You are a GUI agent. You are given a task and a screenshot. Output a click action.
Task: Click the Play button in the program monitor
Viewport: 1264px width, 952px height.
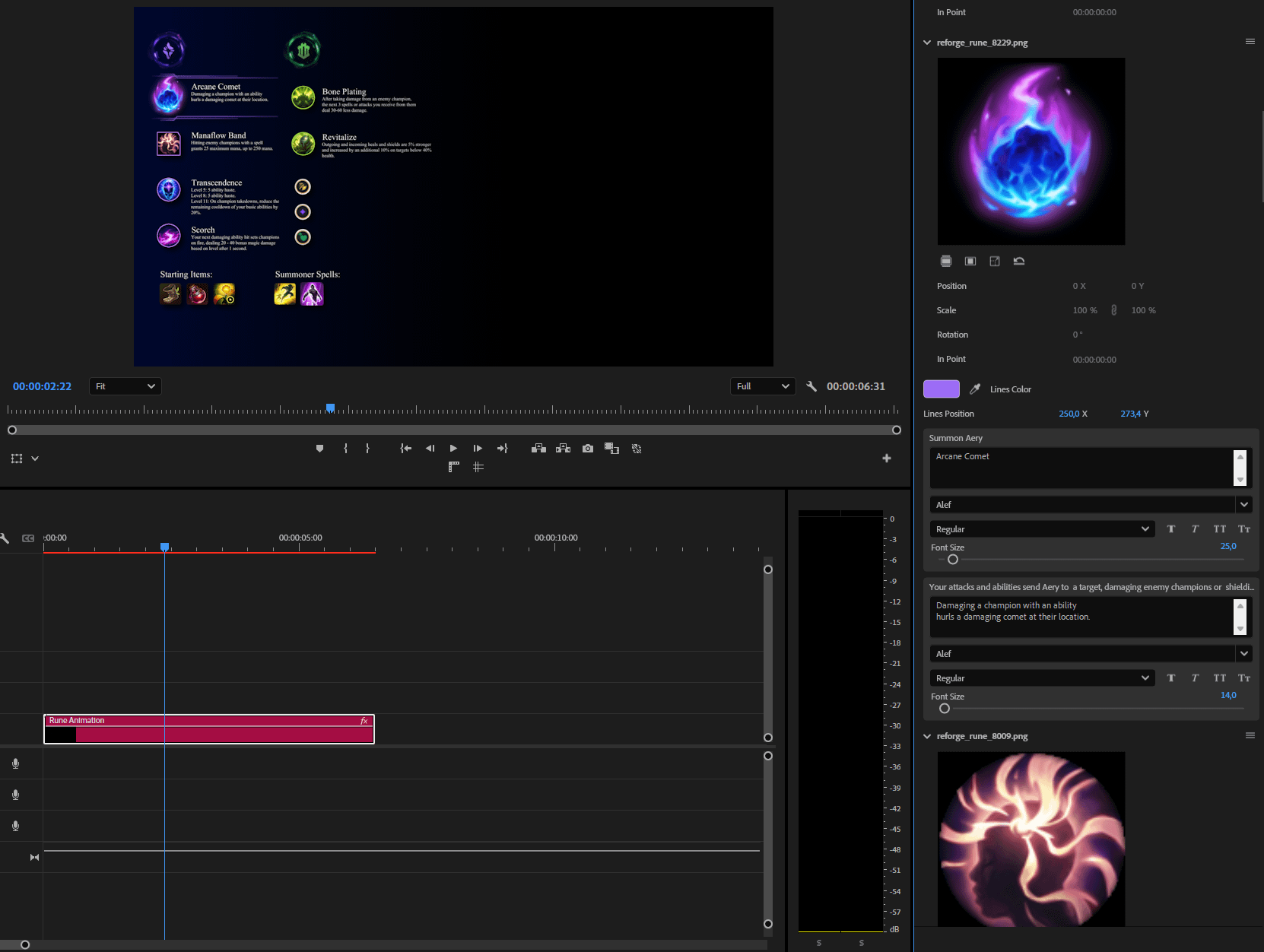tap(453, 449)
